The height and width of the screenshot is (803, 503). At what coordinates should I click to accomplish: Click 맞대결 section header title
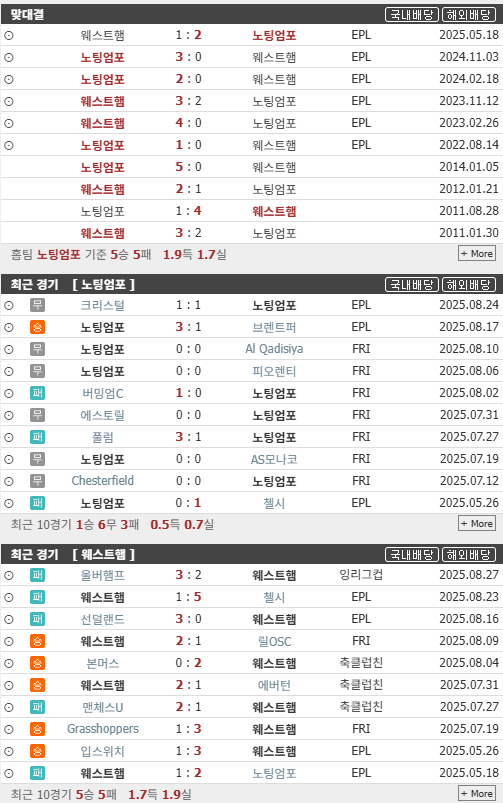click(x=27, y=15)
